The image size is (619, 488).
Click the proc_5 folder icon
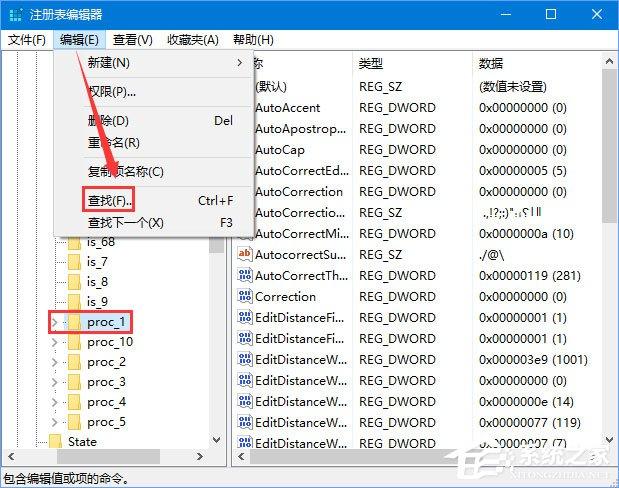(74, 422)
